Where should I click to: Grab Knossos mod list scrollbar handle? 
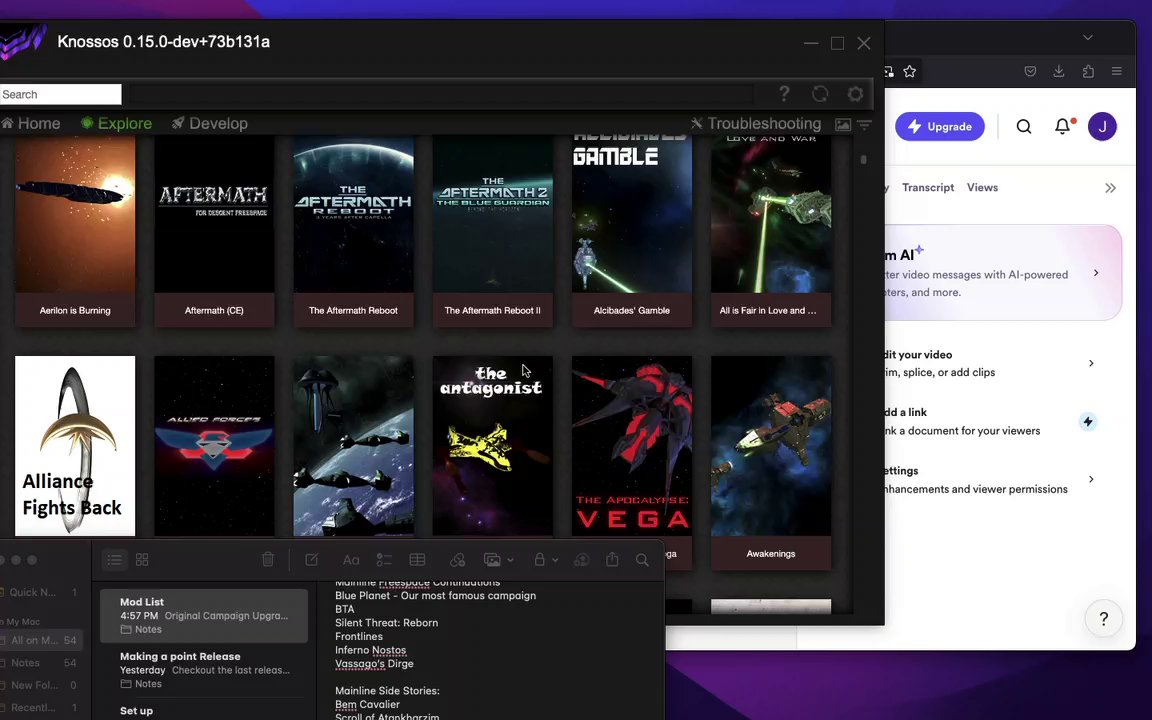[x=864, y=159]
